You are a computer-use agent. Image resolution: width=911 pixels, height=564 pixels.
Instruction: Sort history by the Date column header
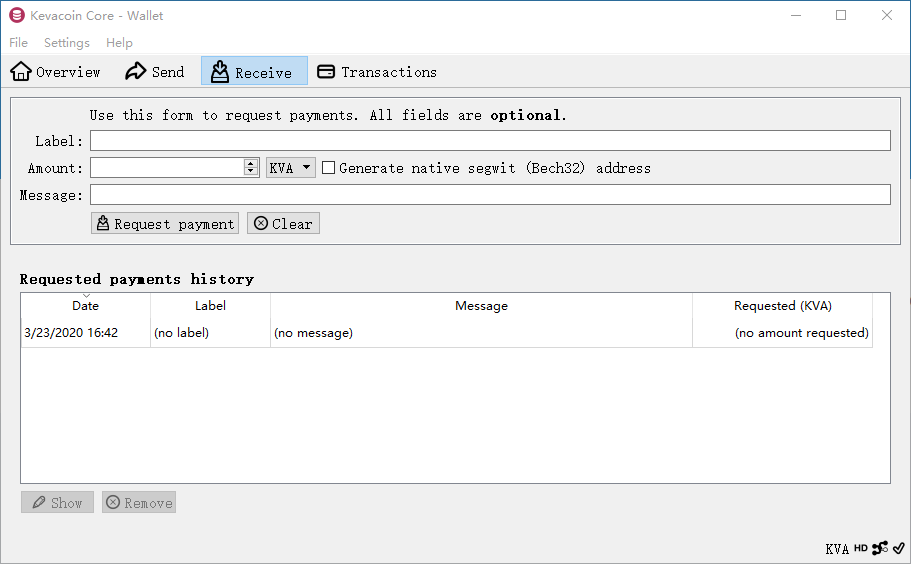85,306
